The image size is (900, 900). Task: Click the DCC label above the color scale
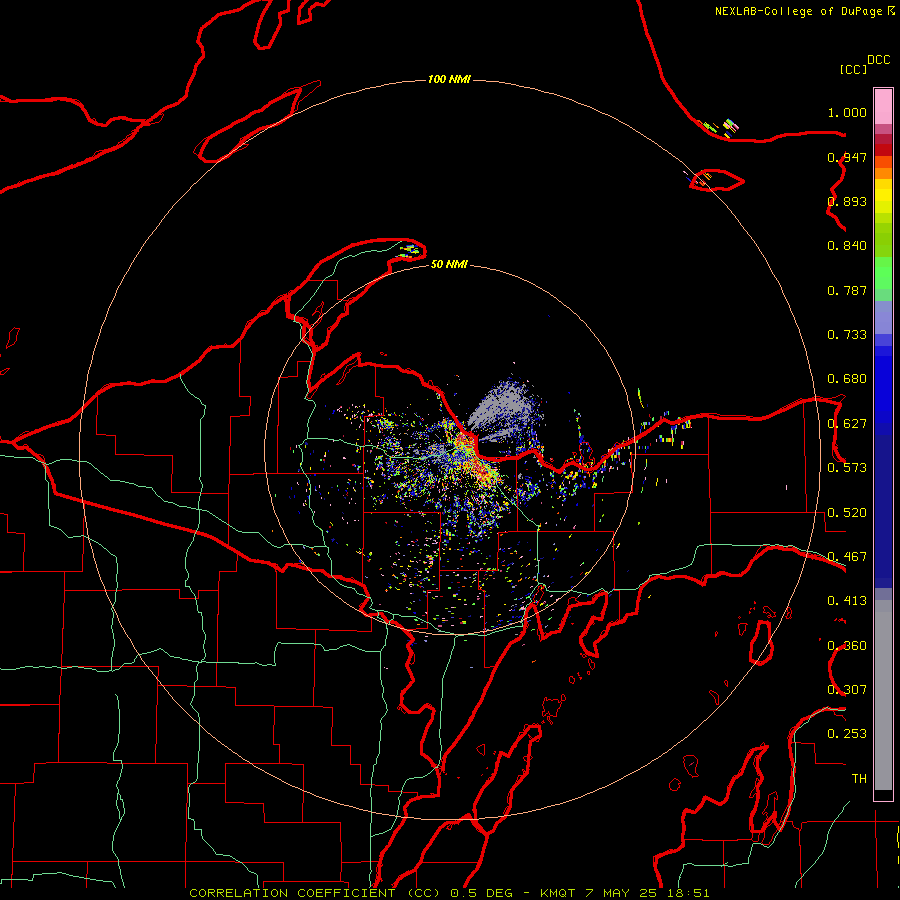879,60
